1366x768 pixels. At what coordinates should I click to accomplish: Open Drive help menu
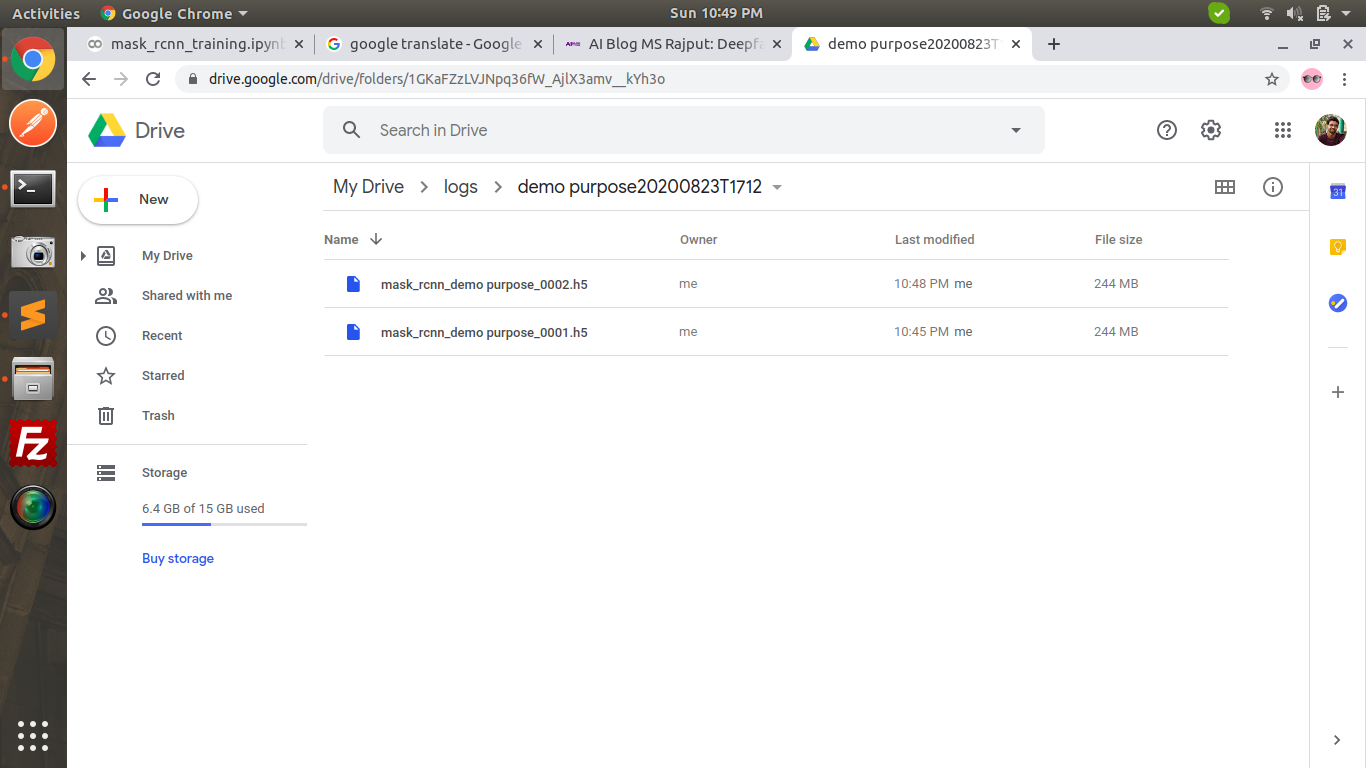[x=1166, y=130]
